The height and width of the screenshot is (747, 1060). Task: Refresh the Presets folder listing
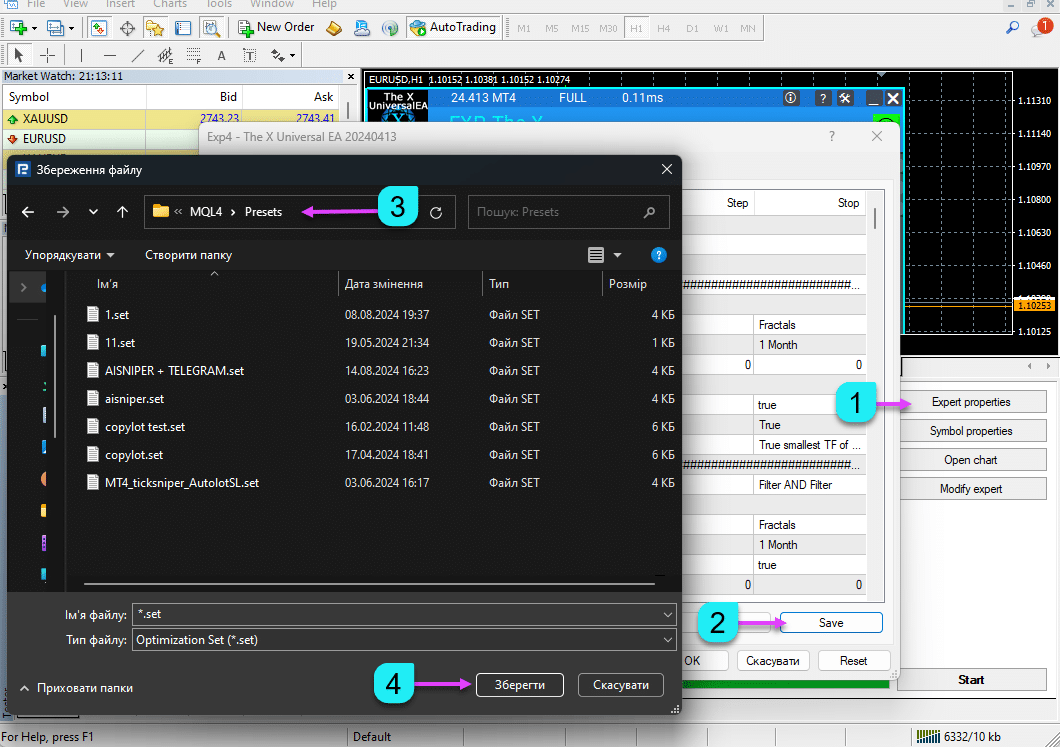(436, 212)
